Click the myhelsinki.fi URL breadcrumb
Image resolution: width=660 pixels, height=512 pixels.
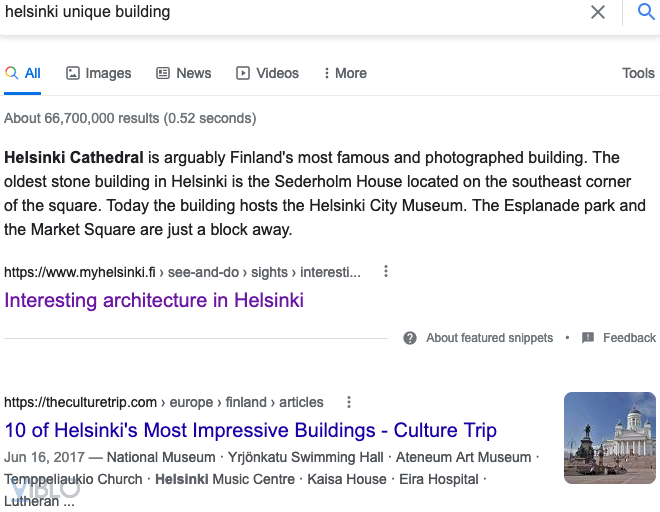[x=182, y=272]
